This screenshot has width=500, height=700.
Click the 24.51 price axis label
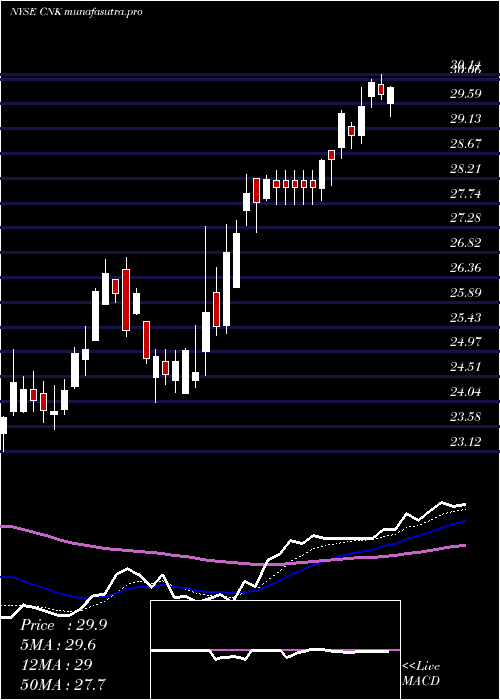point(466,367)
